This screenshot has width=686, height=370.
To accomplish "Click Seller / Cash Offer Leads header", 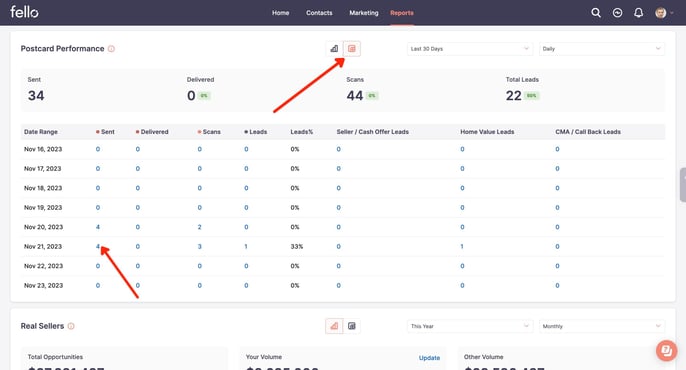I will pyautogui.click(x=372, y=132).
